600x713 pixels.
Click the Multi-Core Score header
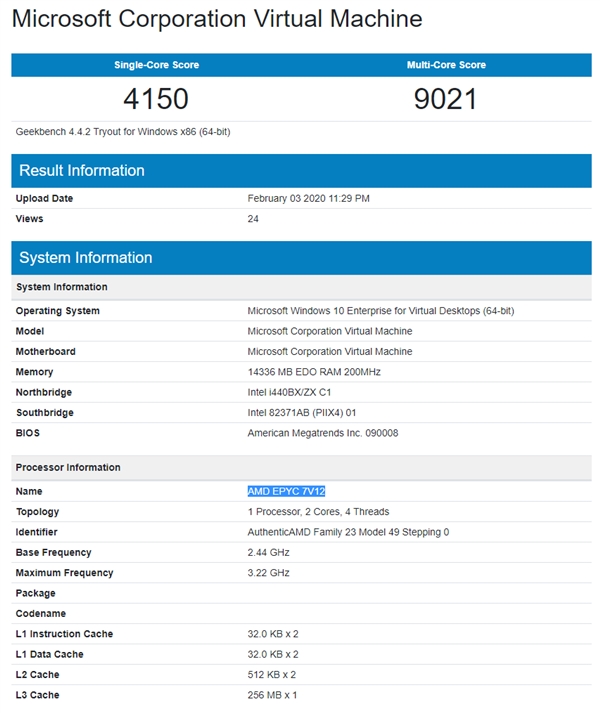point(446,65)
